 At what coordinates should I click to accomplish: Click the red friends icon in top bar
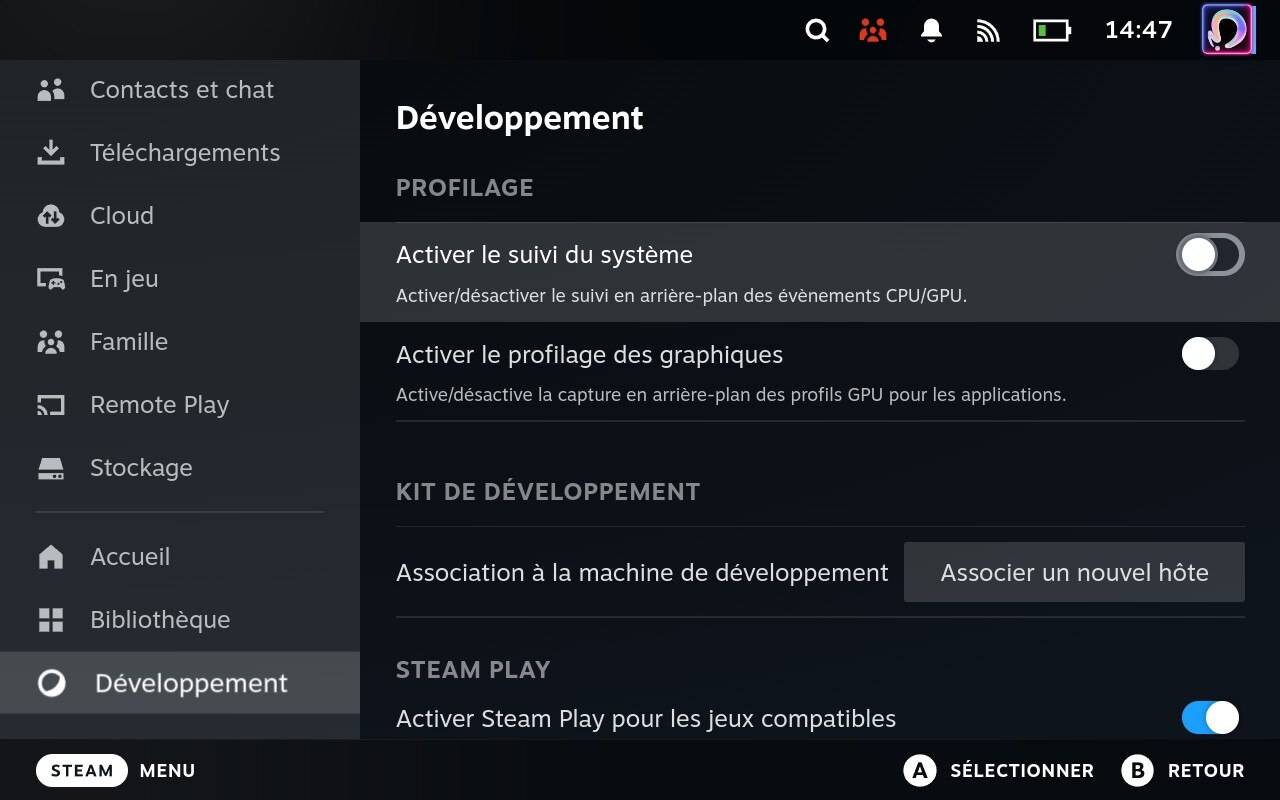pos(873,31)
